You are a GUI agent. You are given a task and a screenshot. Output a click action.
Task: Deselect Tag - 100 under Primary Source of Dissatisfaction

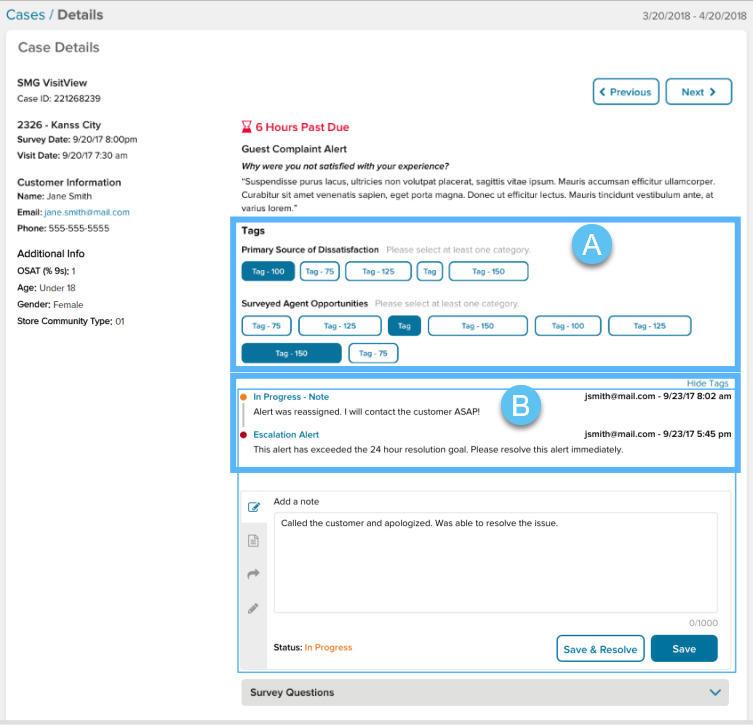point(268,271)
